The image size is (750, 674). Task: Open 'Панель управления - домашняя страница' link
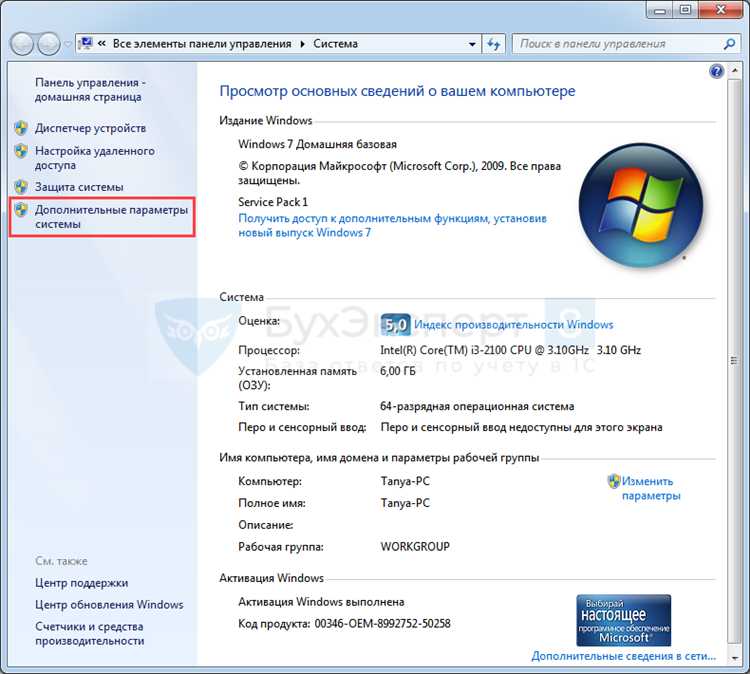(x=90, y=89)
